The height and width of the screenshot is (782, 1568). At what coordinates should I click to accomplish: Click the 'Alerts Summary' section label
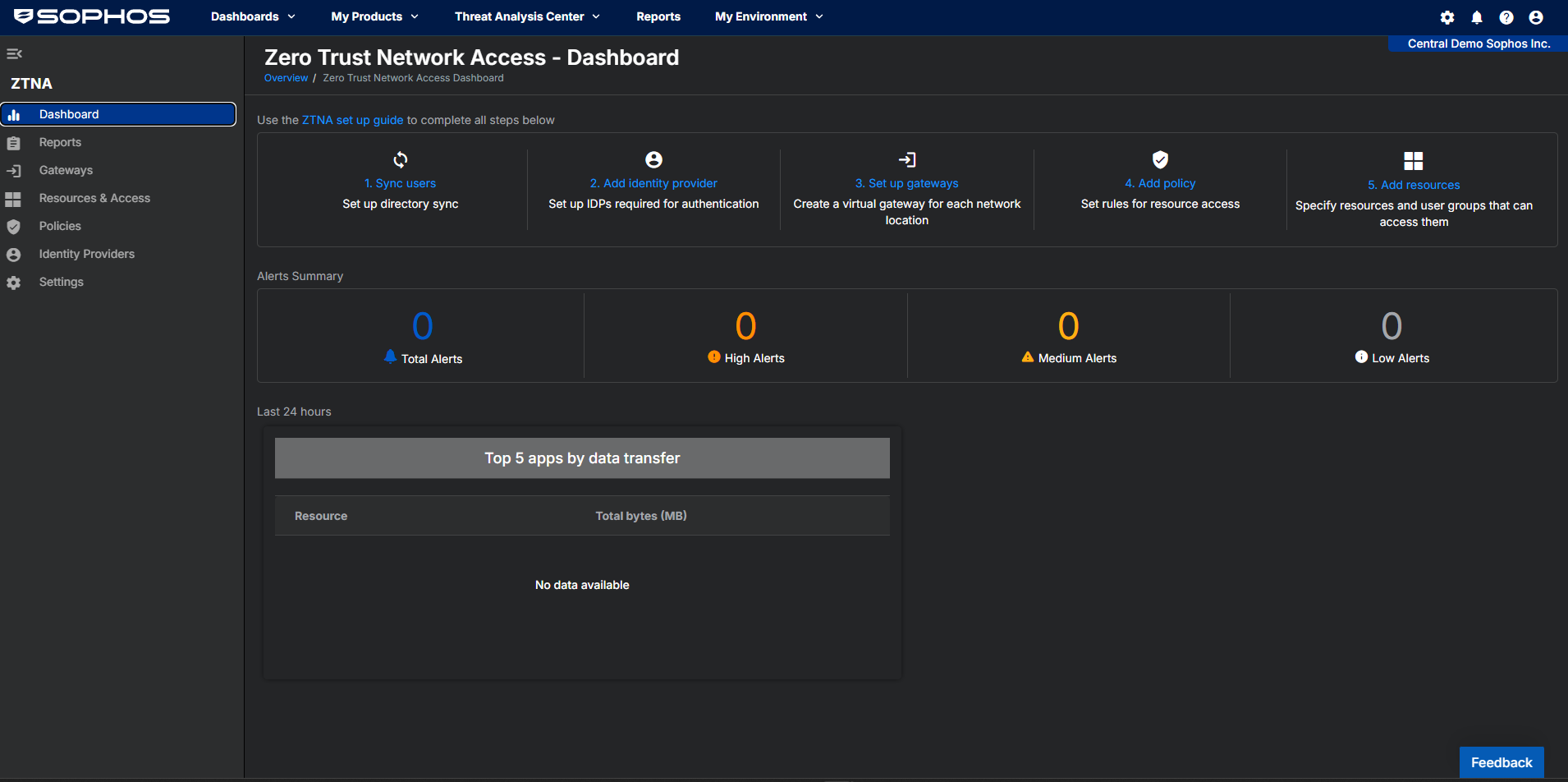pos(300,276)
